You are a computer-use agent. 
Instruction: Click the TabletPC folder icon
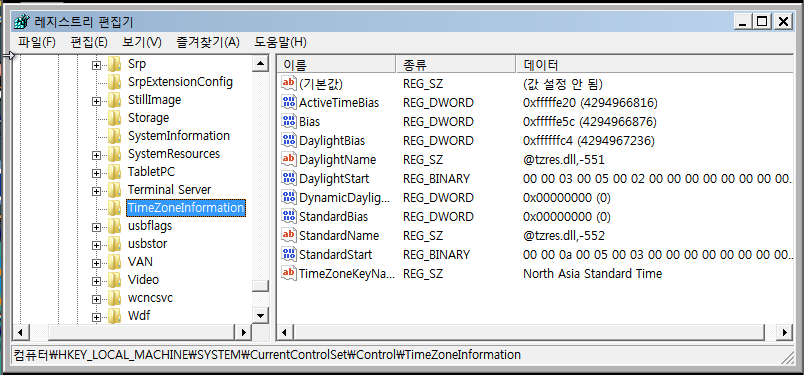(x=114, y=172)
